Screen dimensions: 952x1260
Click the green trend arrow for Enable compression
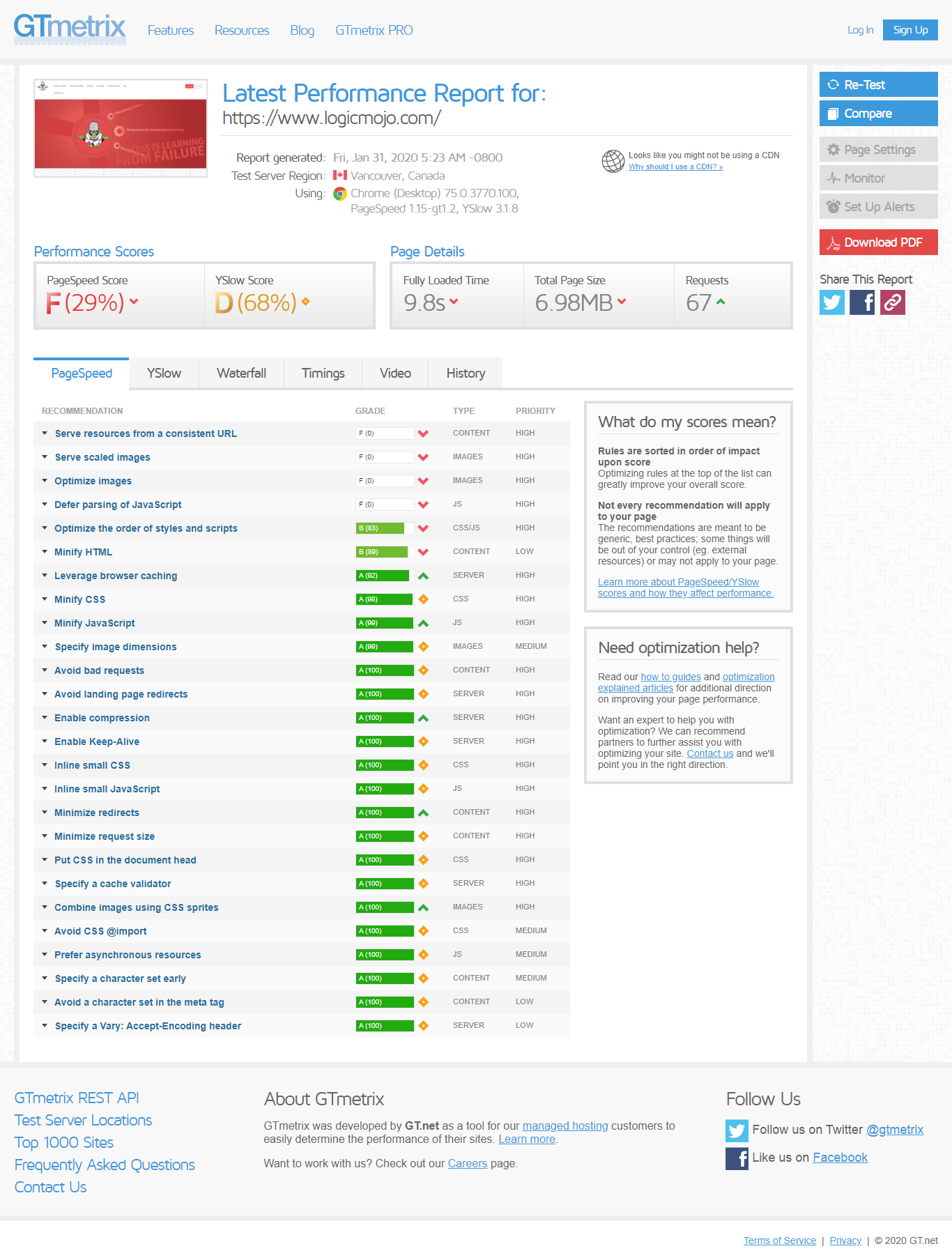423,718
